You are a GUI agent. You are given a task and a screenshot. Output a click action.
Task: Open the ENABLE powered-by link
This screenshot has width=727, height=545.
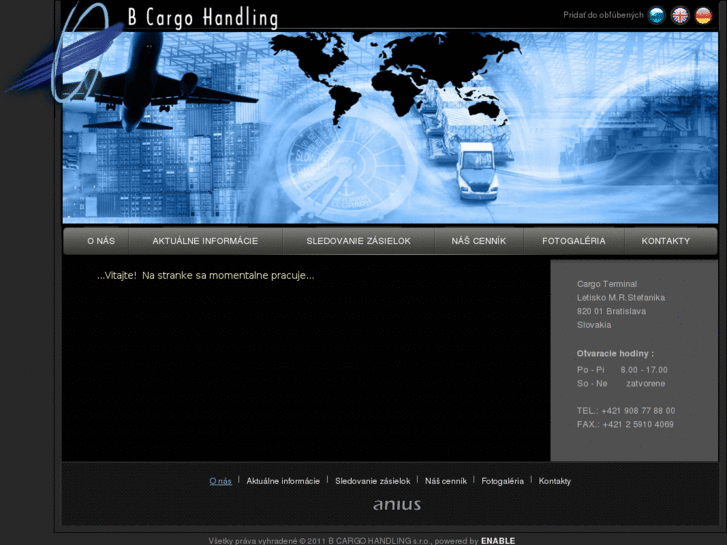[498, 541]
